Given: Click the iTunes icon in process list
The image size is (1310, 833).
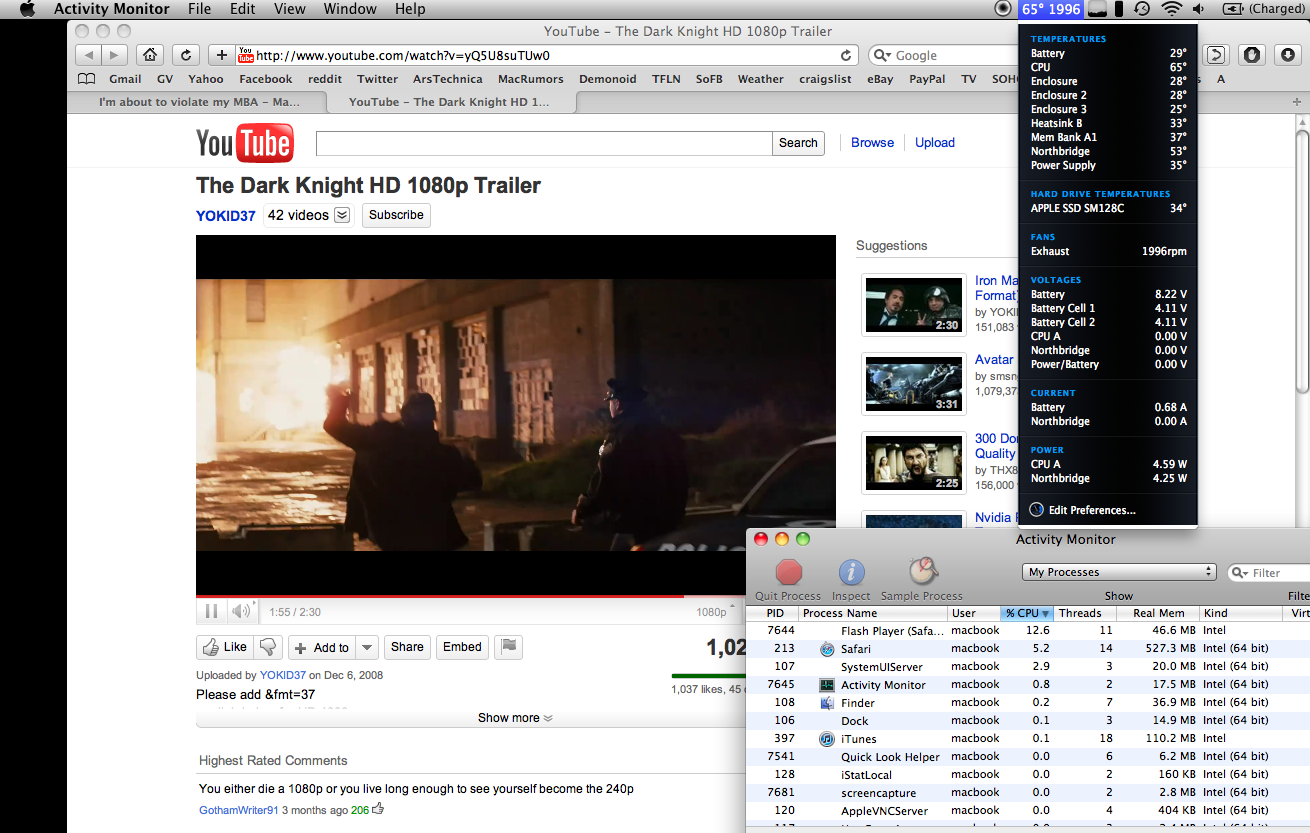Looking at the screenshot, I should pos(827,739).
